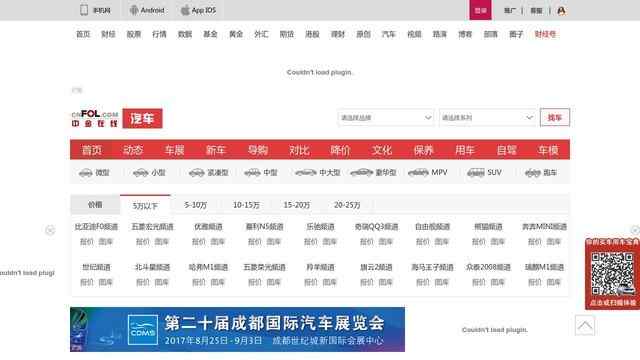
Task: Open the 众泰2008频道 link
Action: pyautogui.click(x=488, y=267)
